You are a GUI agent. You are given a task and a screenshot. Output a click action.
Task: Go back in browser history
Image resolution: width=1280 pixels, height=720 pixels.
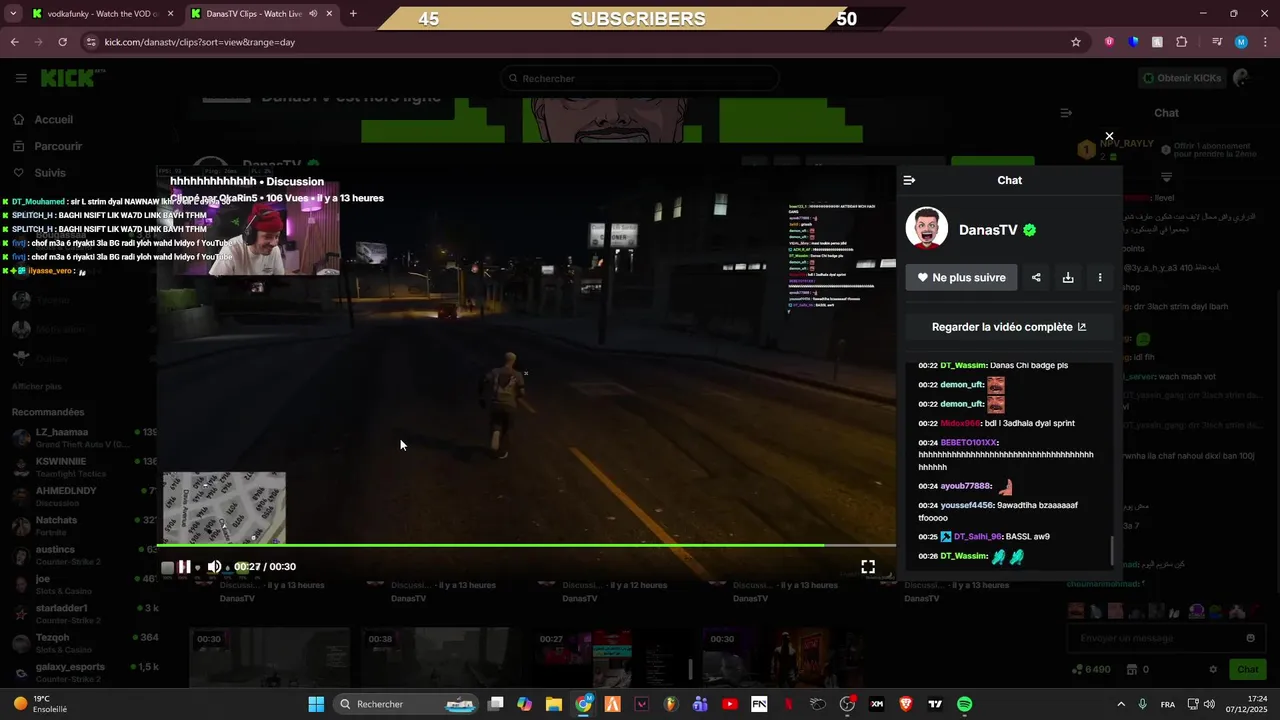point(14,42)
